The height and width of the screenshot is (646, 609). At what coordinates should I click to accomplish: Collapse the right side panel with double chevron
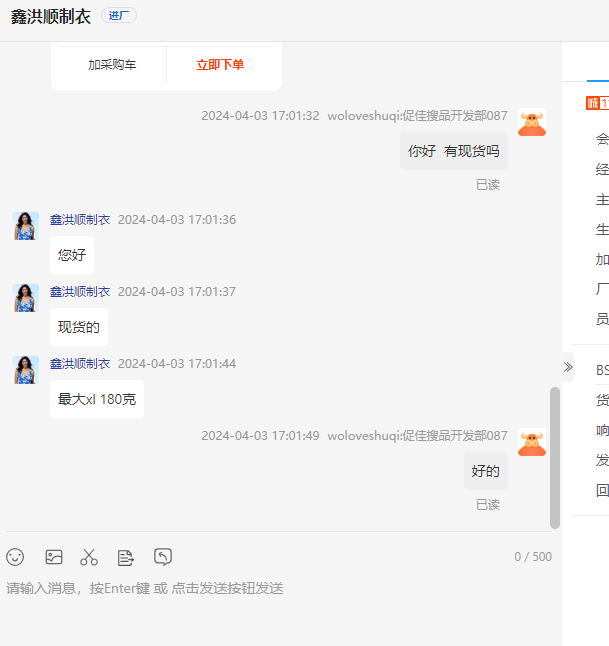[568, 367]
